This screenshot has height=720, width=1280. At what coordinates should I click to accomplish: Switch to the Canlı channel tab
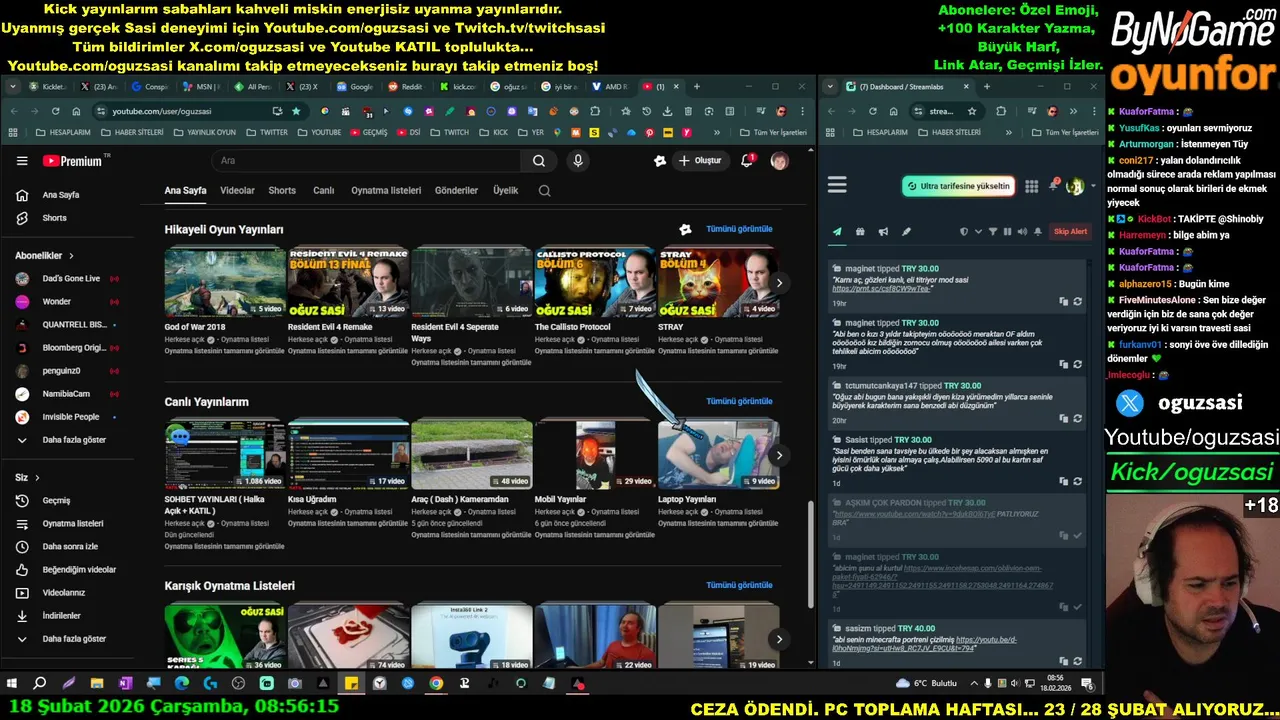pyautogui.click(x=324, y=190)
